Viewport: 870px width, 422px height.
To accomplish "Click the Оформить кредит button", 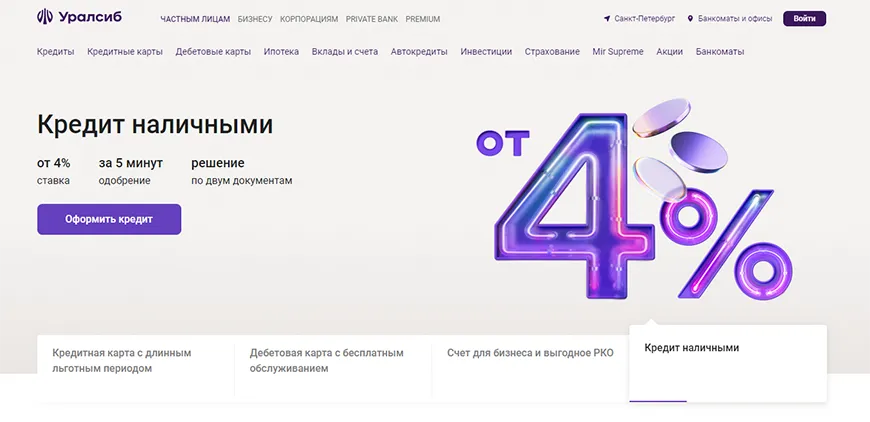I will pos(109,219).
